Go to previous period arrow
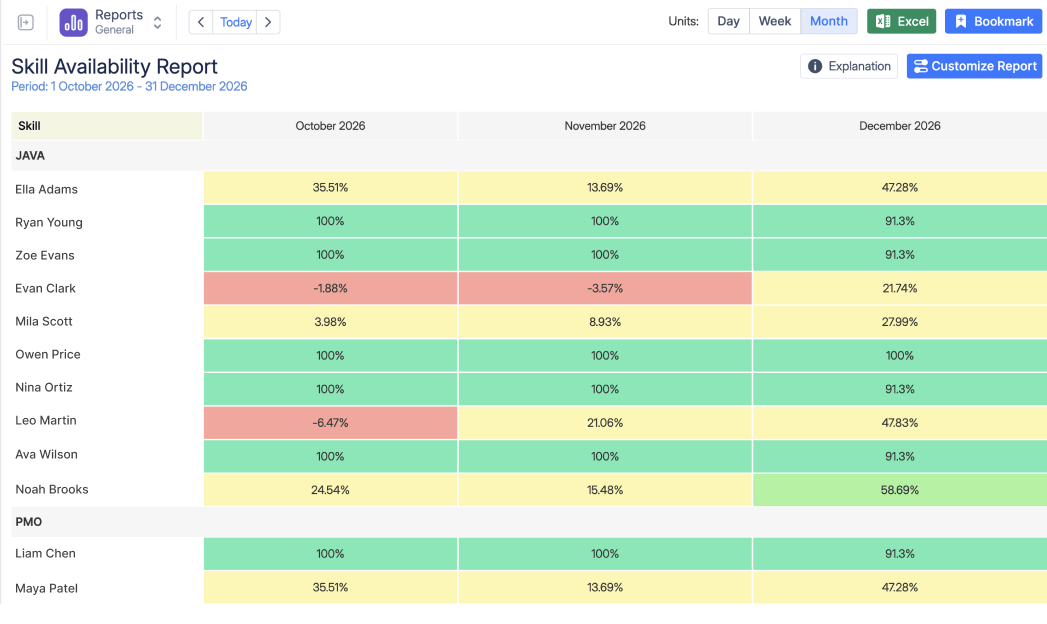1047x624 pixels. pos(201,22)
